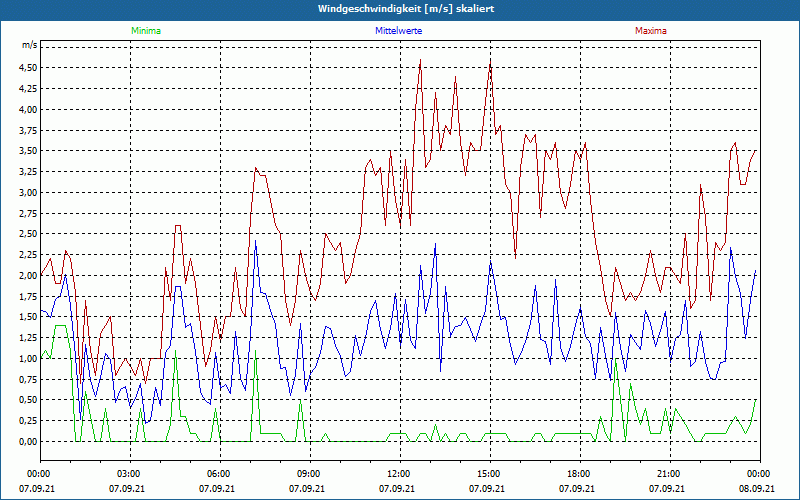Click the 1,75 y-axis value
The width and height of the screenshot is (800, 500).
coord(28,296)
